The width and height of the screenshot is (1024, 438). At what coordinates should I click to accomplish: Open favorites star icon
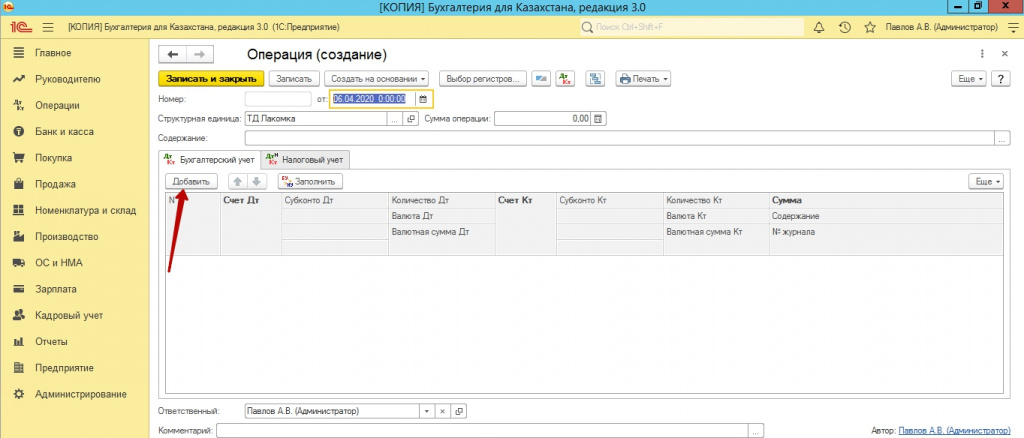[870, 27]
